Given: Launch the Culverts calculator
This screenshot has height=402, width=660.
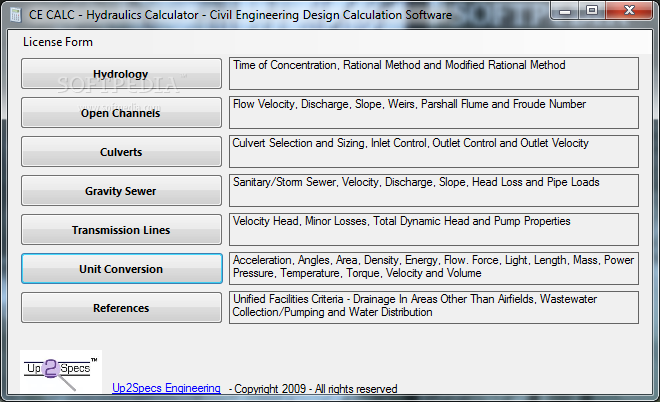Looking at the screenshot, I should pyautogui.click(x=121, y=152).
